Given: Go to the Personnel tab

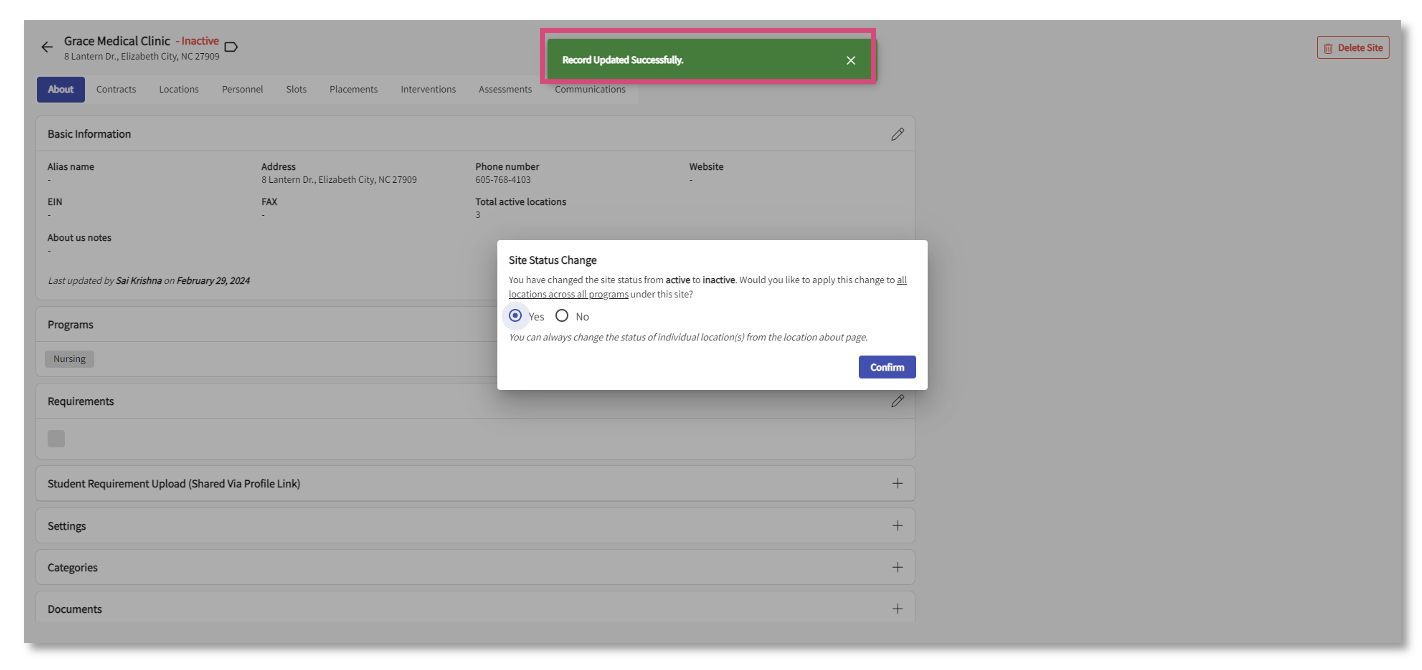Looking at the screenshot, I should (x=242, y=90).
